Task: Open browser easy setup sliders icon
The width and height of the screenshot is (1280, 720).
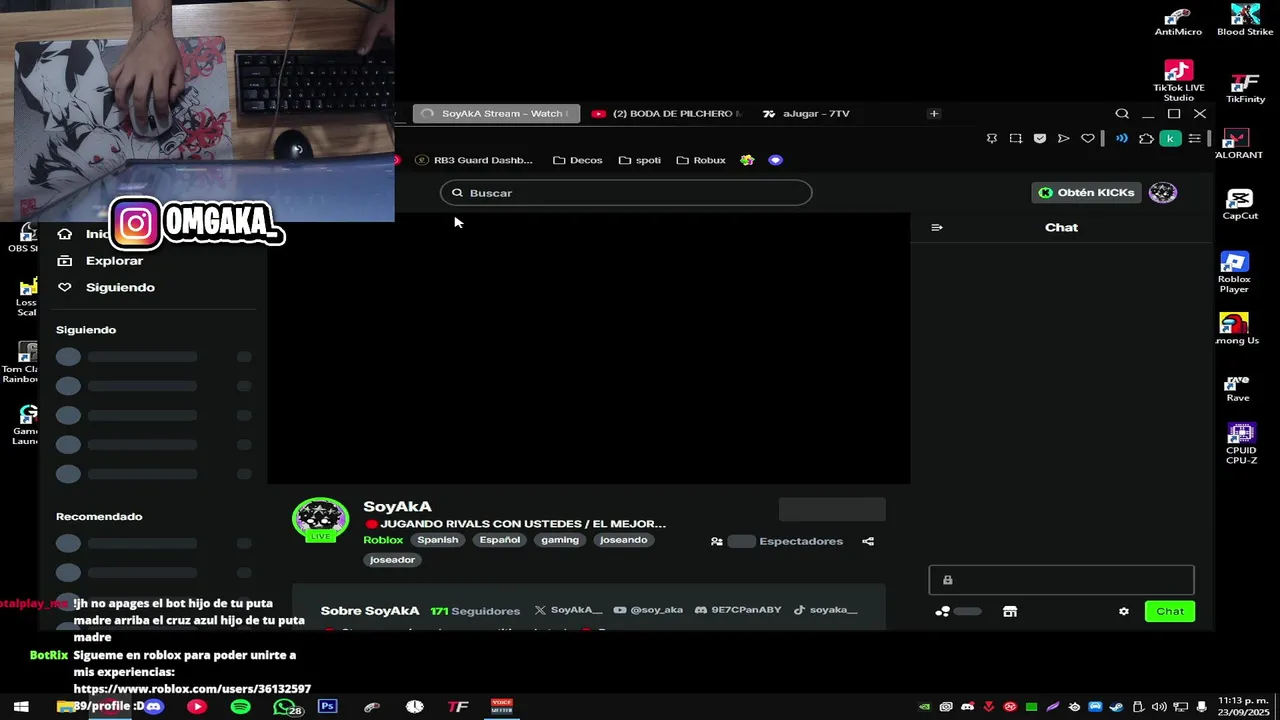Action: [x=1194, y=139]
